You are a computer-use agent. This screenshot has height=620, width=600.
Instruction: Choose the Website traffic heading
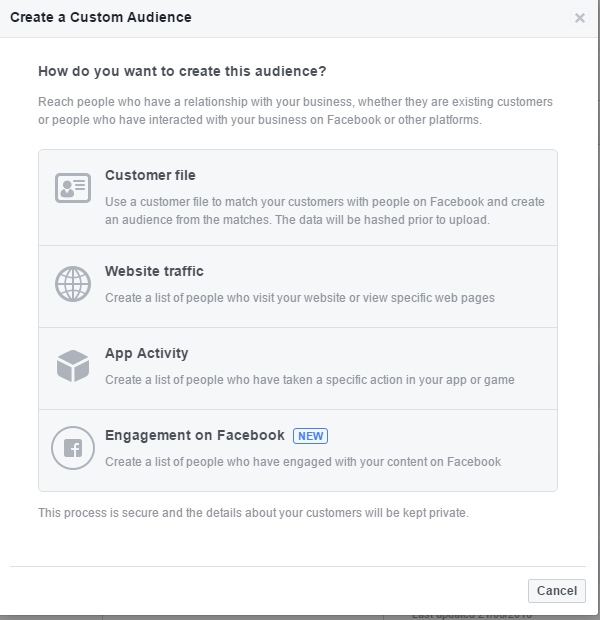154,271
